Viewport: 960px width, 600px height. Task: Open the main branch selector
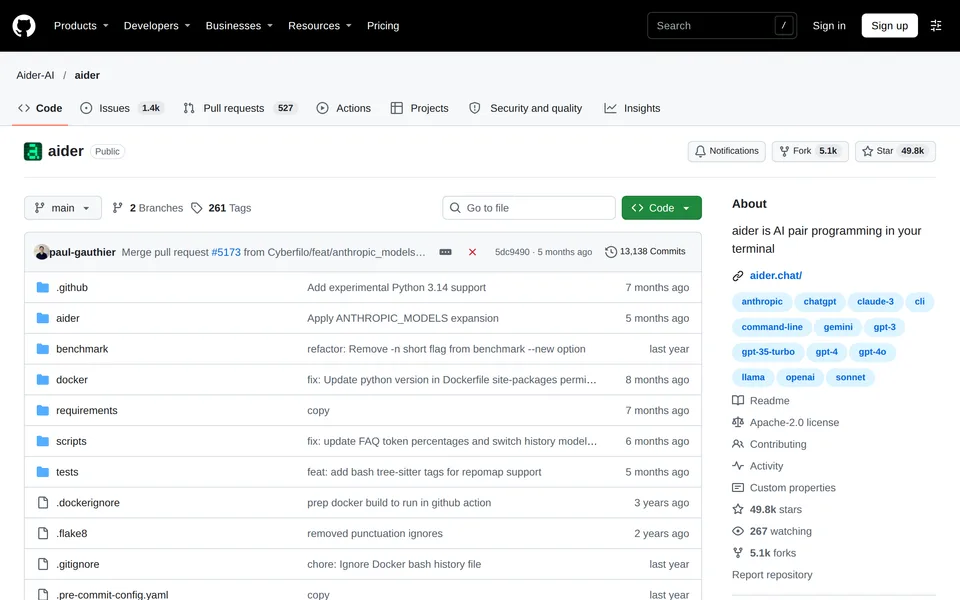tap(62, 208)
